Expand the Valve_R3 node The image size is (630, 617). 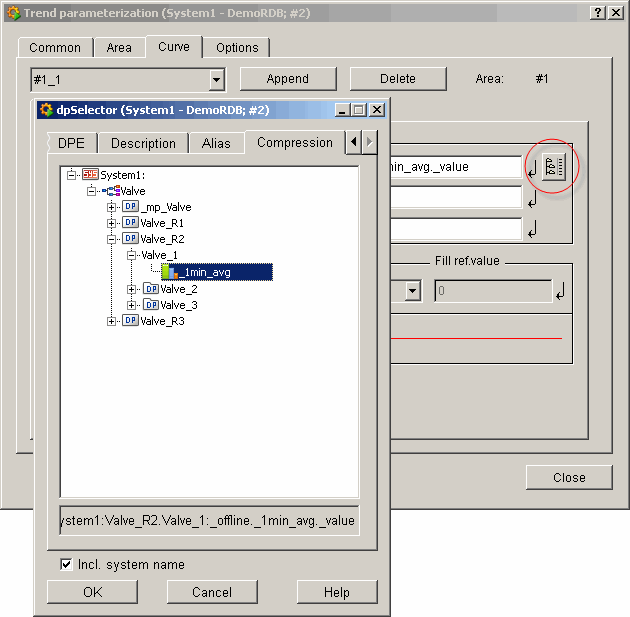pyautogui.click(x=111, y=321)
